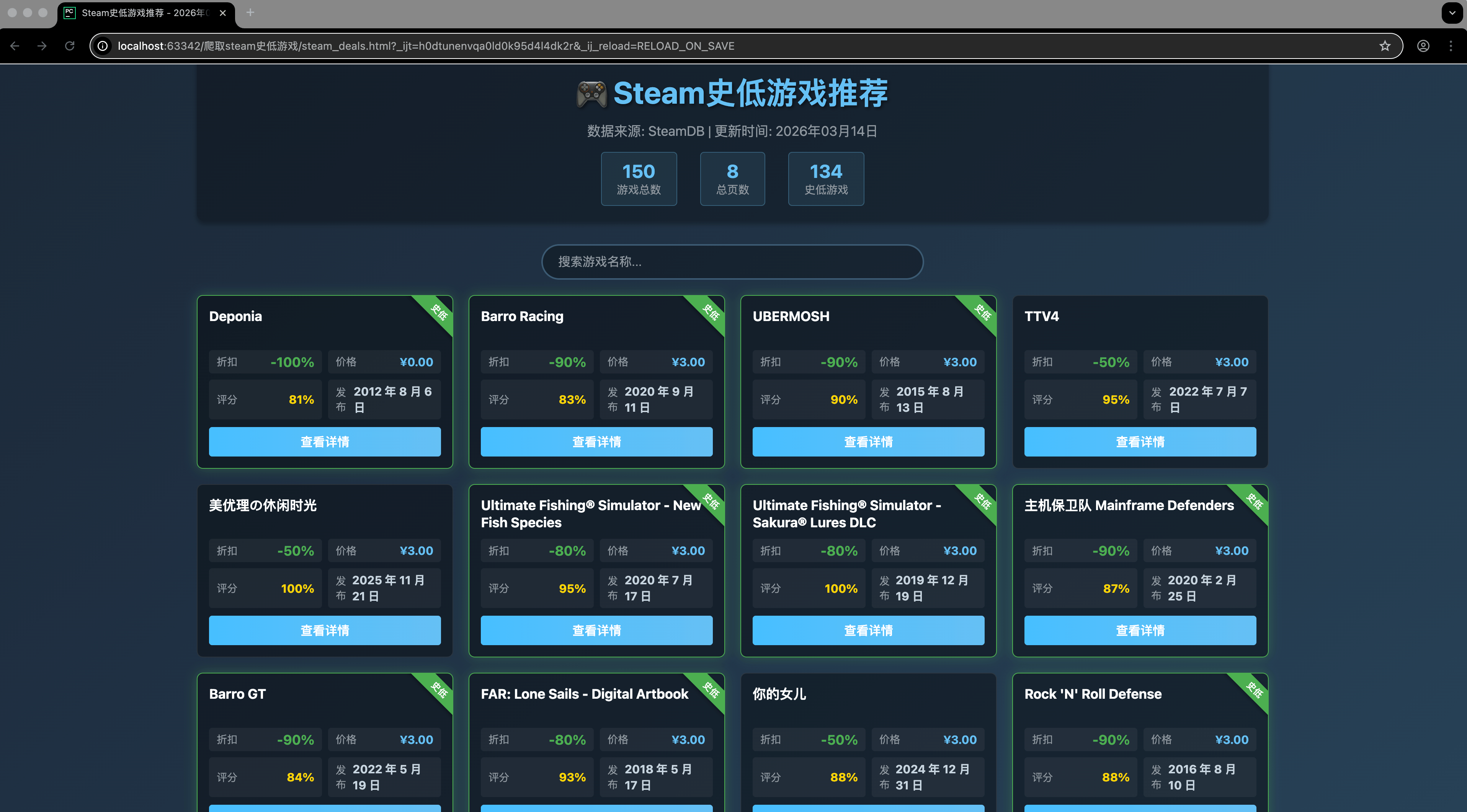The height and width of the screenshot is (812, 1467).
Task: Click the browser forward navigation arrow
Action: tap(42, 46)
